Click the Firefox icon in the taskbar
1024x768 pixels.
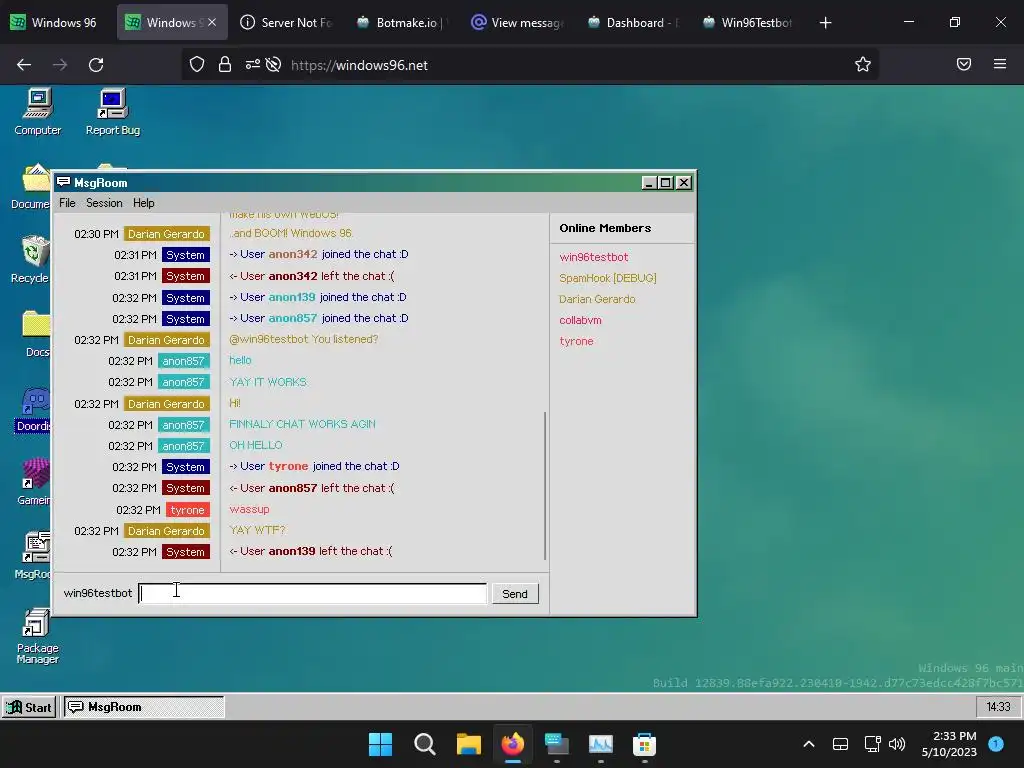[513, 744]
